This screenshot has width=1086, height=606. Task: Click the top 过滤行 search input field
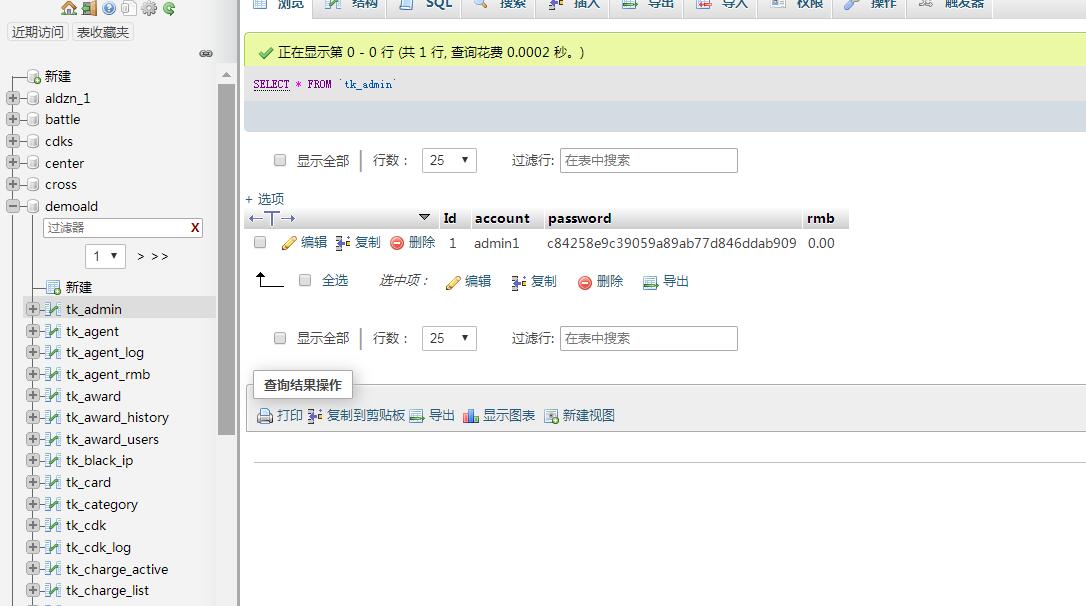648,160
